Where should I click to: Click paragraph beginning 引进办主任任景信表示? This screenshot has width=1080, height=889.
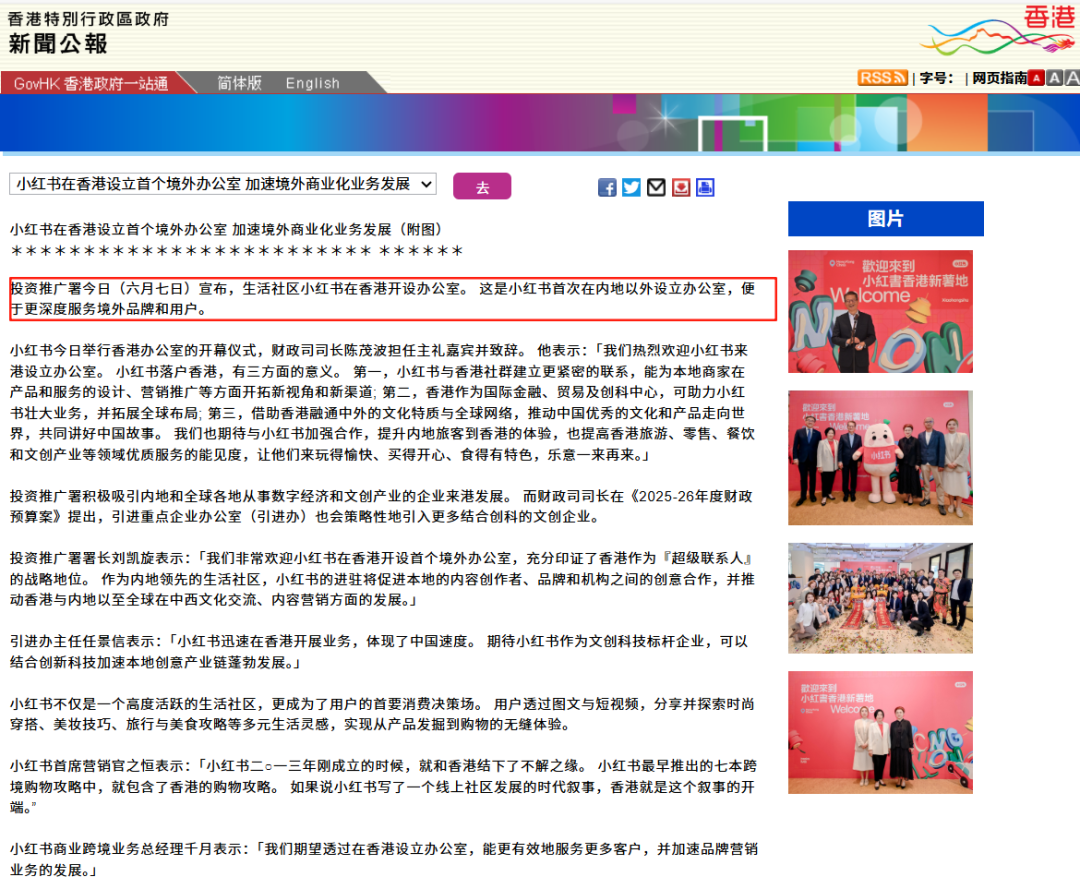click(x=379, y=651)
